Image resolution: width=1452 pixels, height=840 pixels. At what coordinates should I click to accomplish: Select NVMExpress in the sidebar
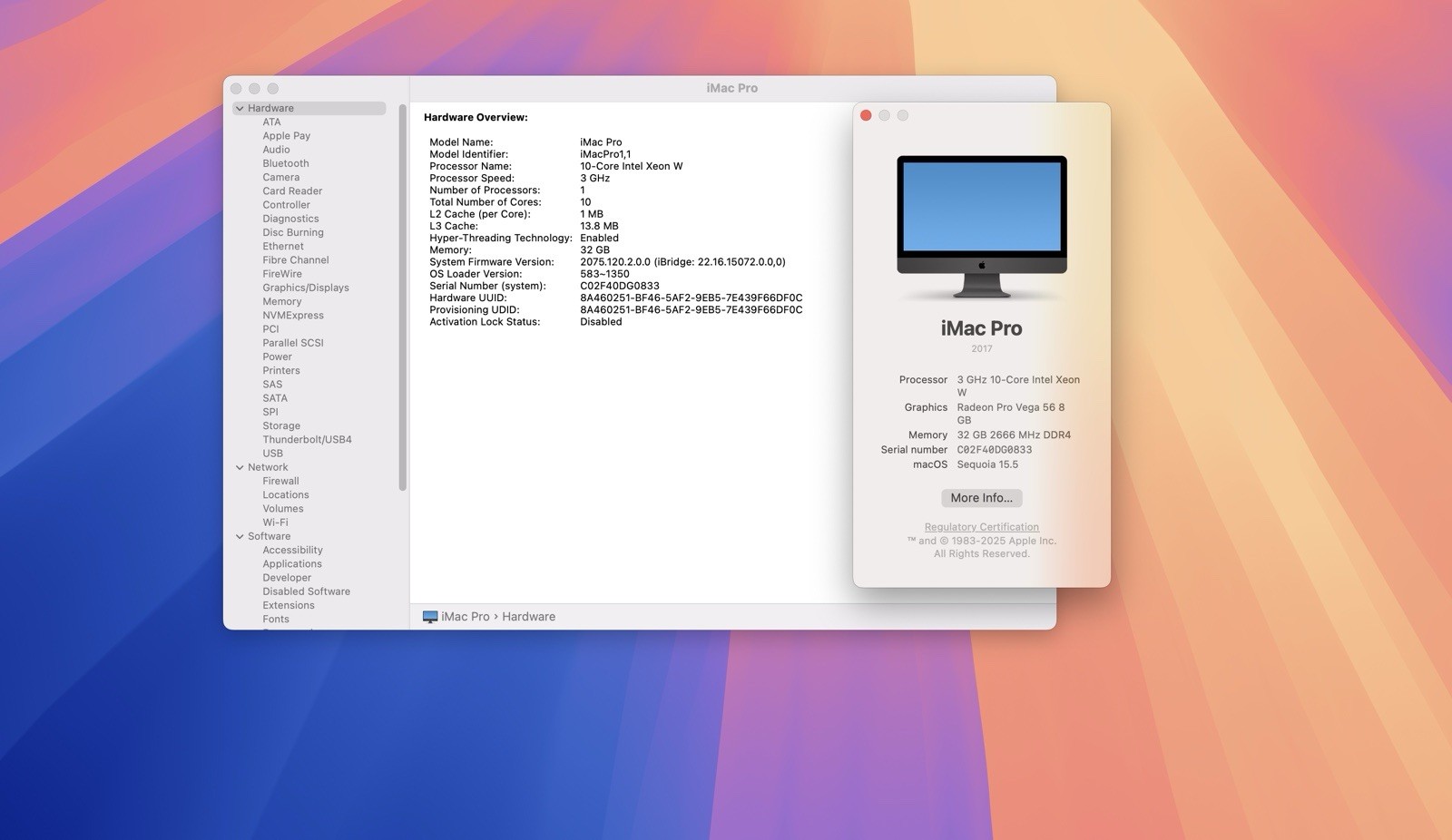click(x=293, y=315)
